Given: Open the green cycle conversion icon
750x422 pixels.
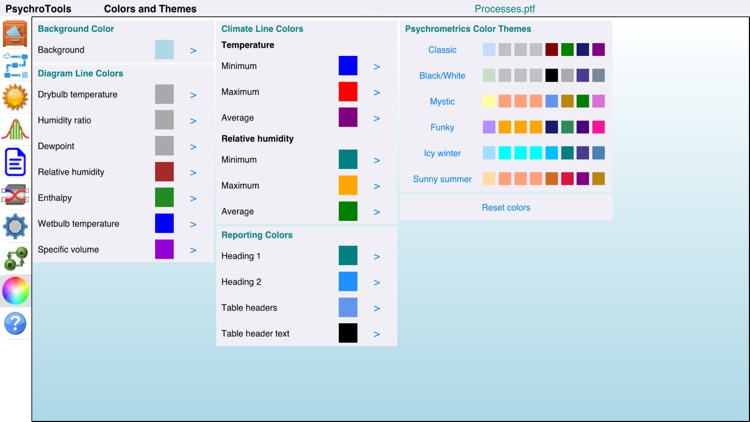Looking at the screenshot, I should [x=15, y=259].
